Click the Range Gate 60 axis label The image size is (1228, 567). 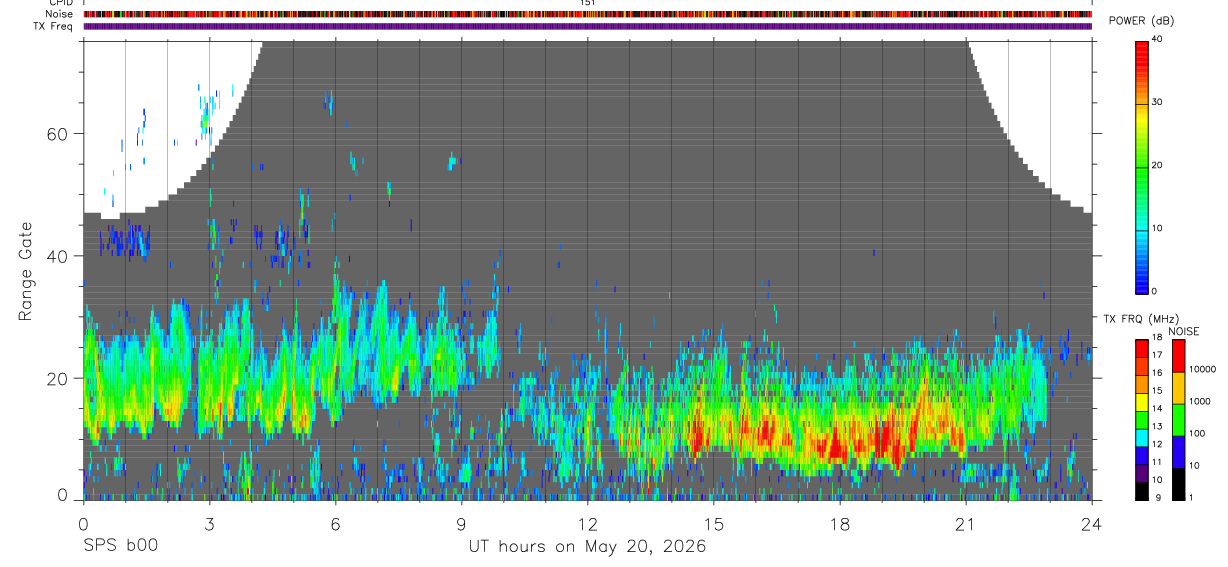point(56,133)
